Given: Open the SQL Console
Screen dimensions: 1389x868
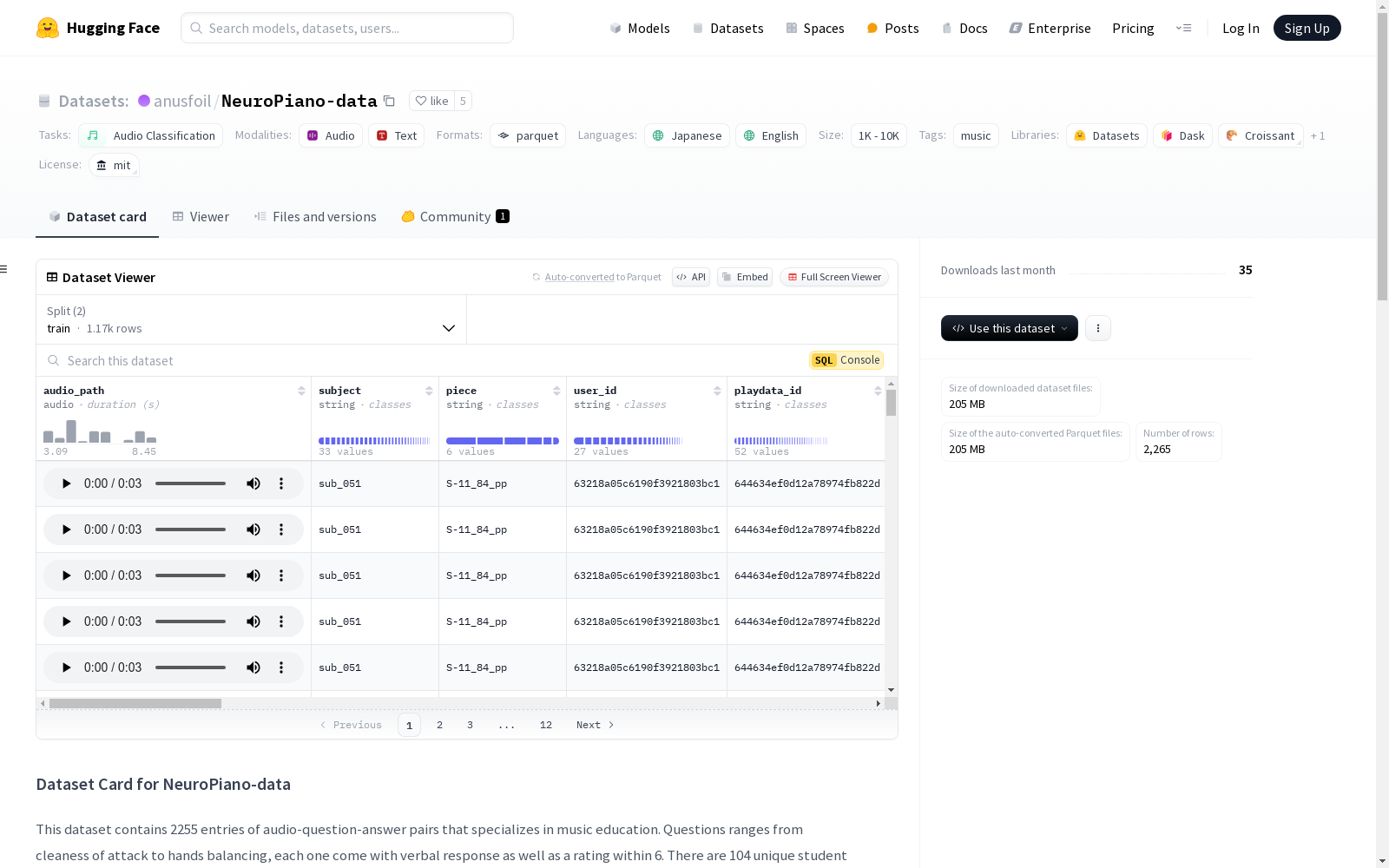Looking at the screenshot, I should point(846,360).
